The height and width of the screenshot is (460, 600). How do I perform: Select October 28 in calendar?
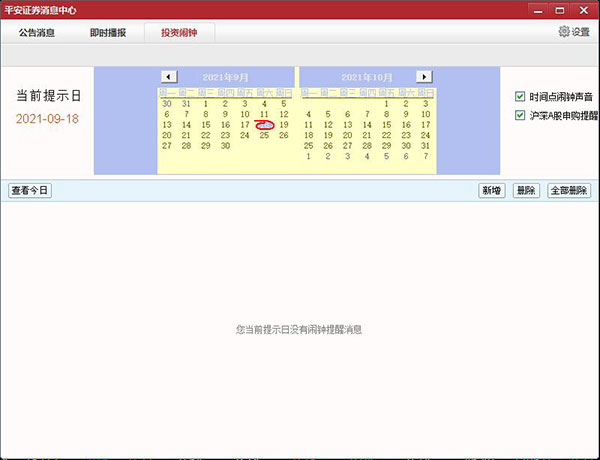[367, 145]
